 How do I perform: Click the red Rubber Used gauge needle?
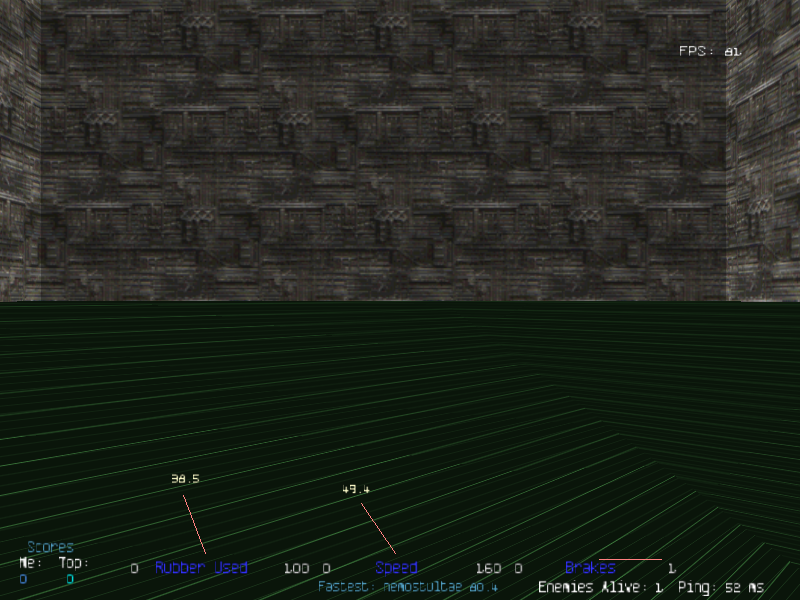coord(194,524)
